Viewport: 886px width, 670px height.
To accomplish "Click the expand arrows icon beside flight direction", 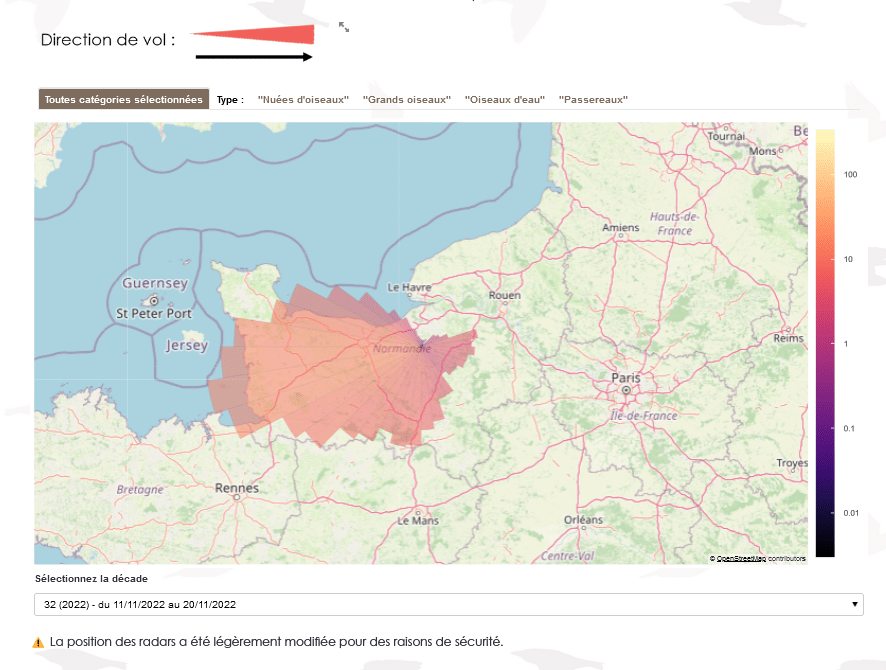I will (344, 27).
